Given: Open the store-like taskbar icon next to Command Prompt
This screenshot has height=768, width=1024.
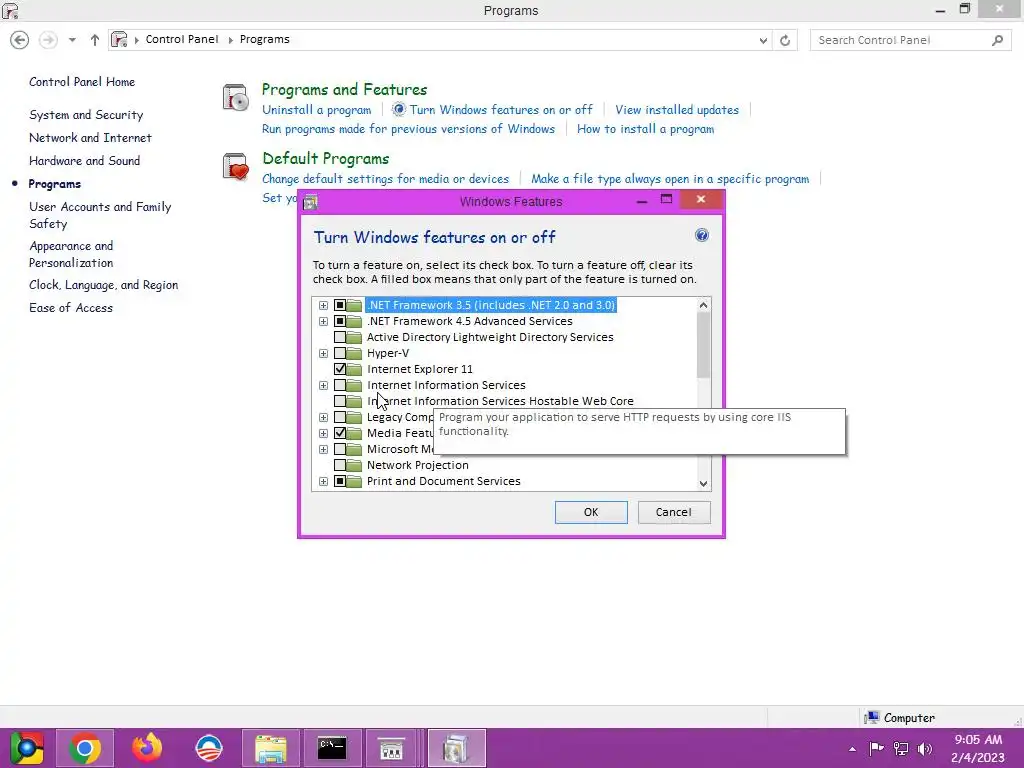Looking at the screenshot, I should click(x=392, y=748).
